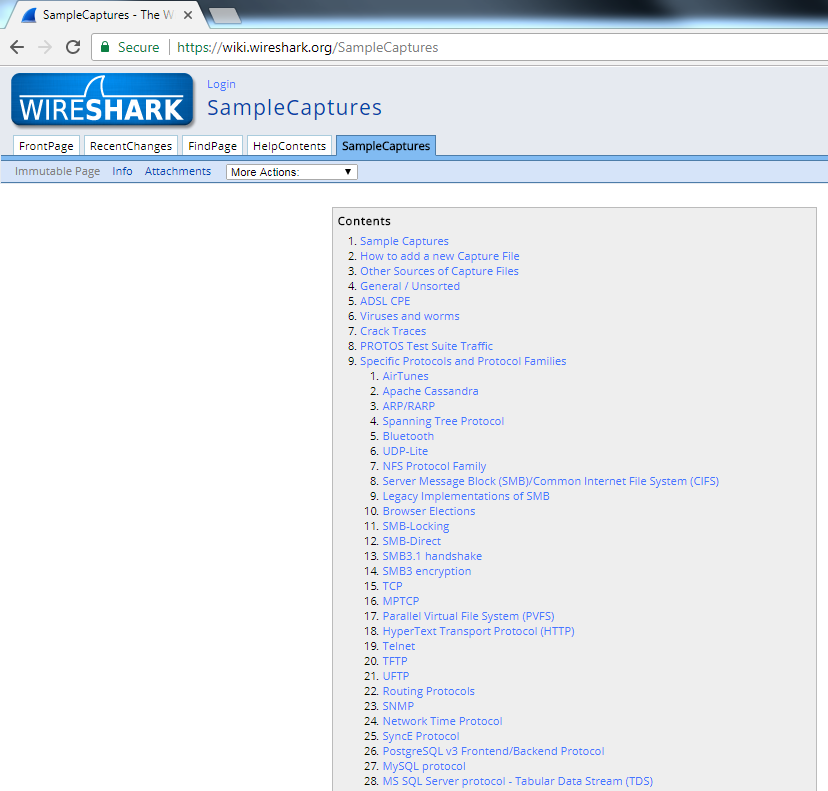
Task: Open Other Sources of Capture Files
Action: pyautogui.click(x=439, y=271)
